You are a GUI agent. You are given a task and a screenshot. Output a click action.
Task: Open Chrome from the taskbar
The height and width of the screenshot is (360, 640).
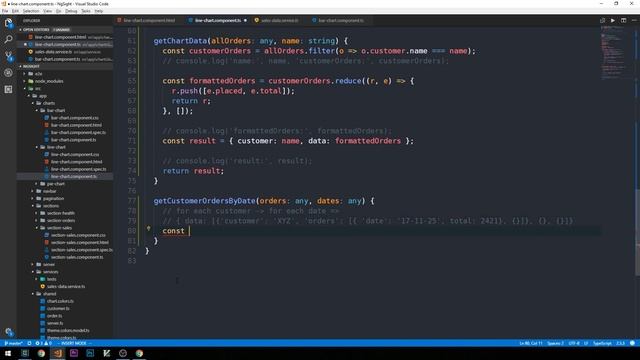pyautogui.click(x=41, y=353)
